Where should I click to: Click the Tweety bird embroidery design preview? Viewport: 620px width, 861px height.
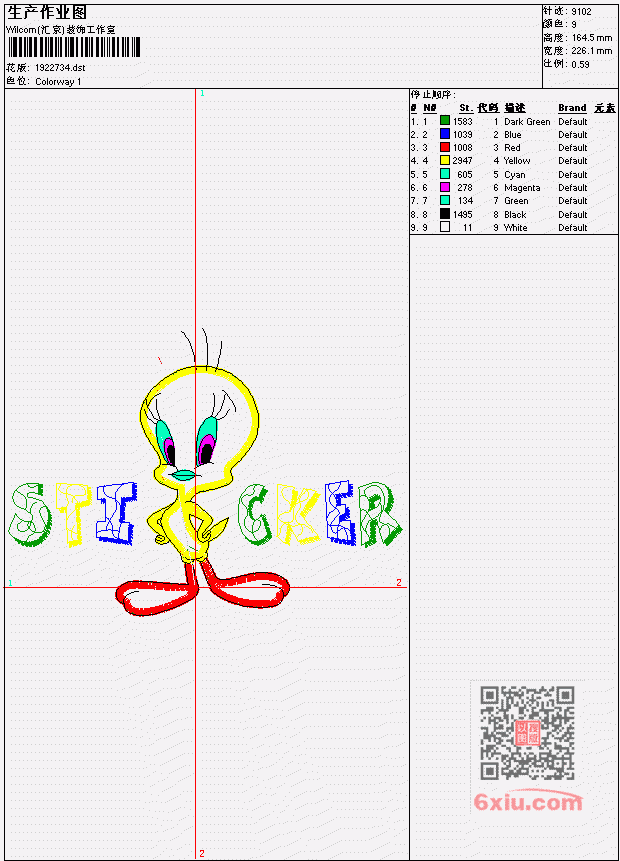point(204,472)
